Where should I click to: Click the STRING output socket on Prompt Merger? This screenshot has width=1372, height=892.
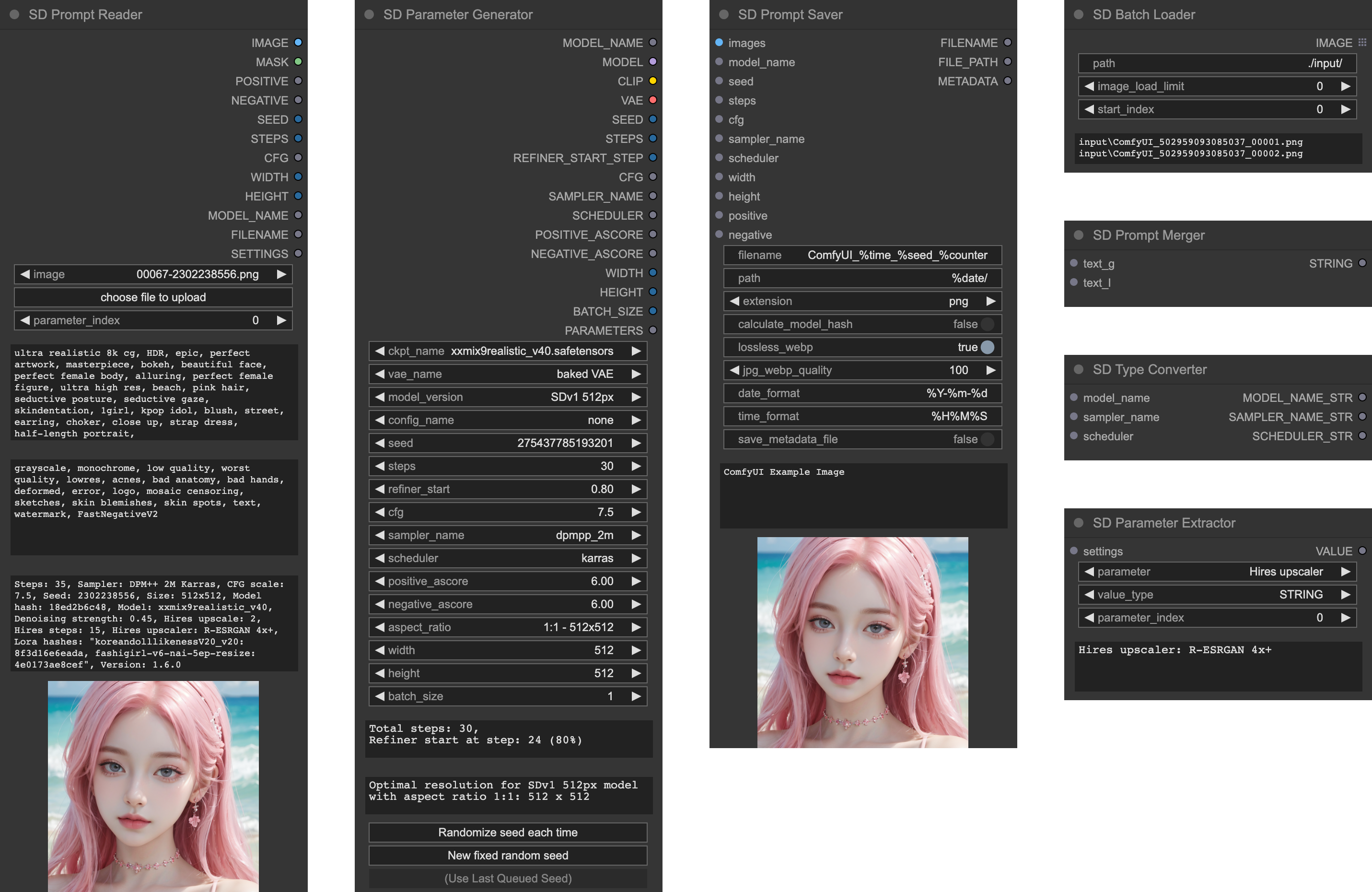tap(1361, 263)
